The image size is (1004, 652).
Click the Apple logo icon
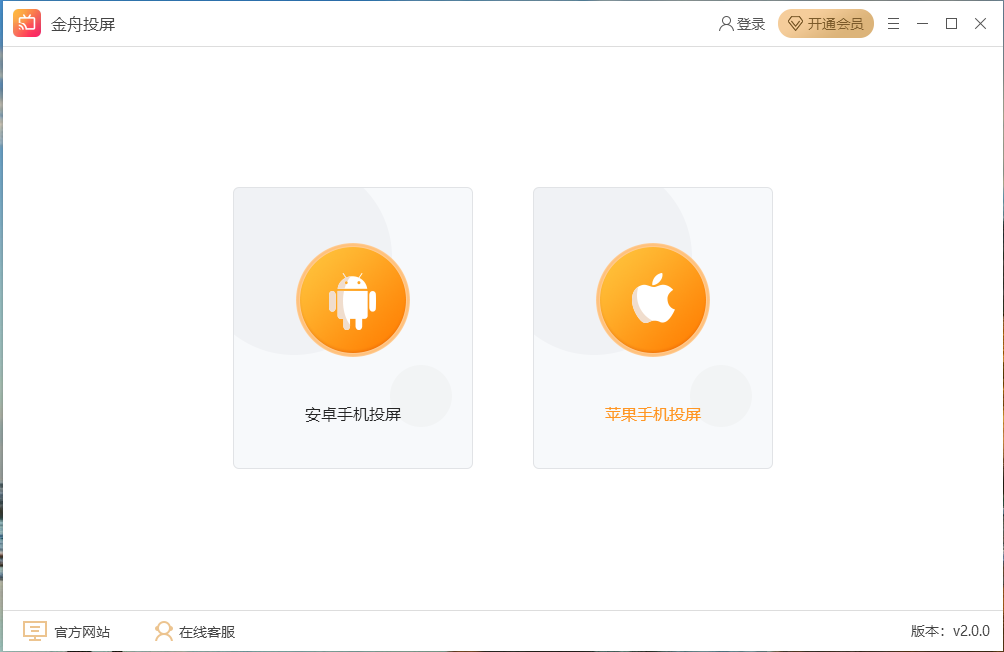click(x=652, y=299)
